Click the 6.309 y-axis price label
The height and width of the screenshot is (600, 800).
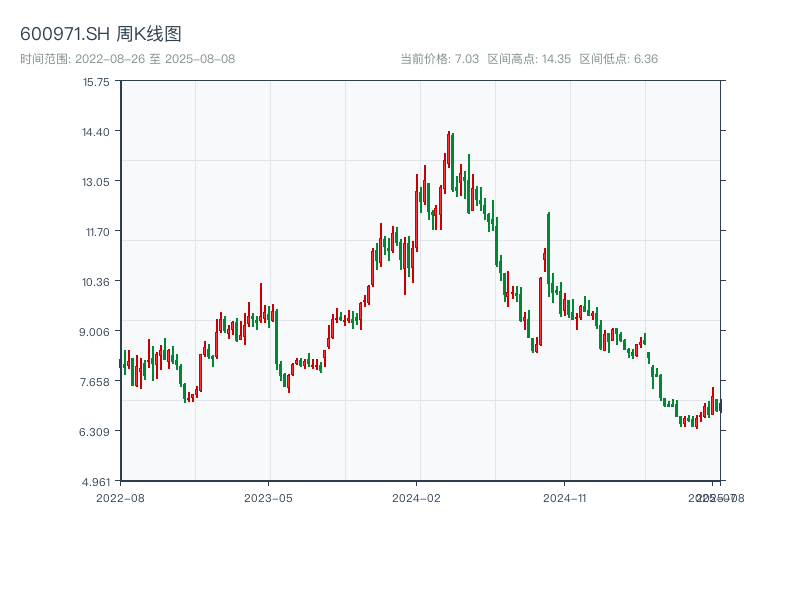[x=96, y=432]
